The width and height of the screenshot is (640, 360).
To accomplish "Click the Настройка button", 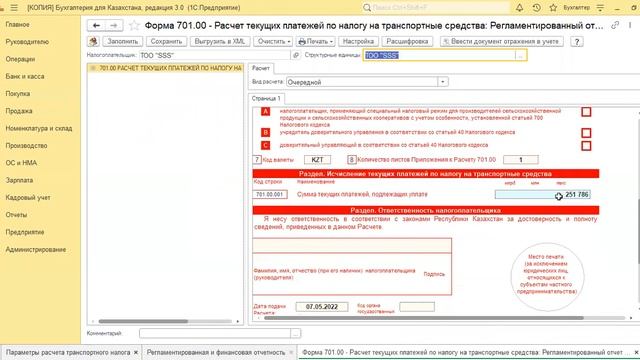I will pyautogui.click(x=358, y=41).
